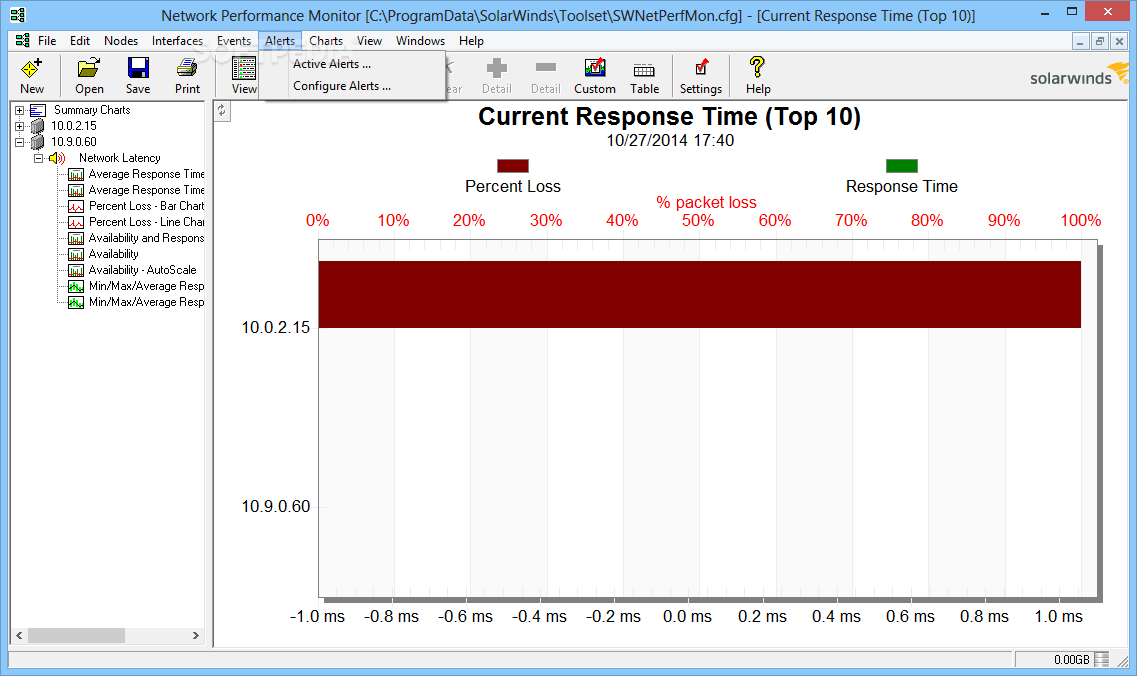Click the Percent Loss legend swatch
Viewport: 1137px width, 676px height.
[513, 165]
